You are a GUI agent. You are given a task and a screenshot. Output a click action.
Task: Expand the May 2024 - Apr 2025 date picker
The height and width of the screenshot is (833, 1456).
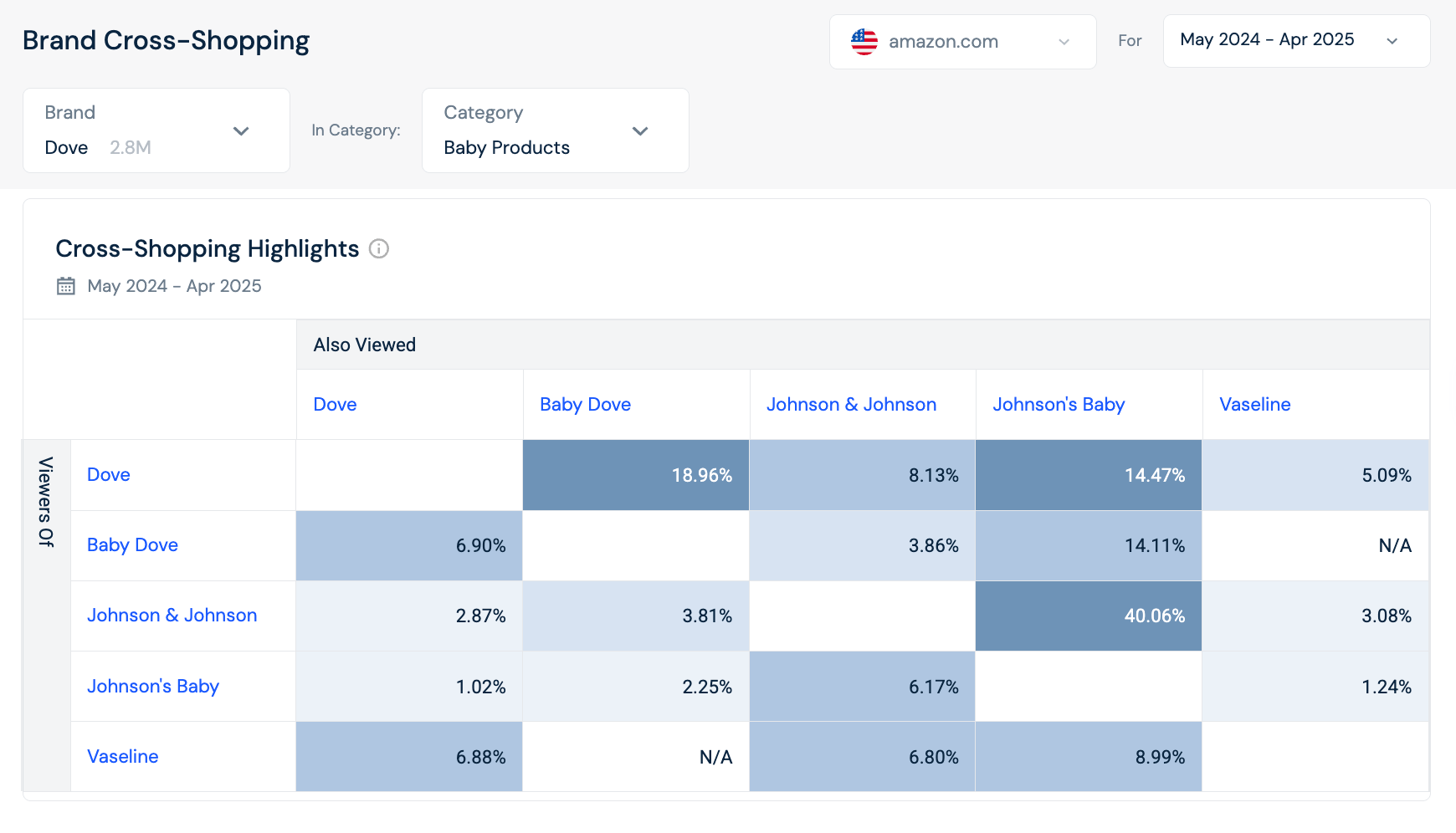tap(1295, 41)
